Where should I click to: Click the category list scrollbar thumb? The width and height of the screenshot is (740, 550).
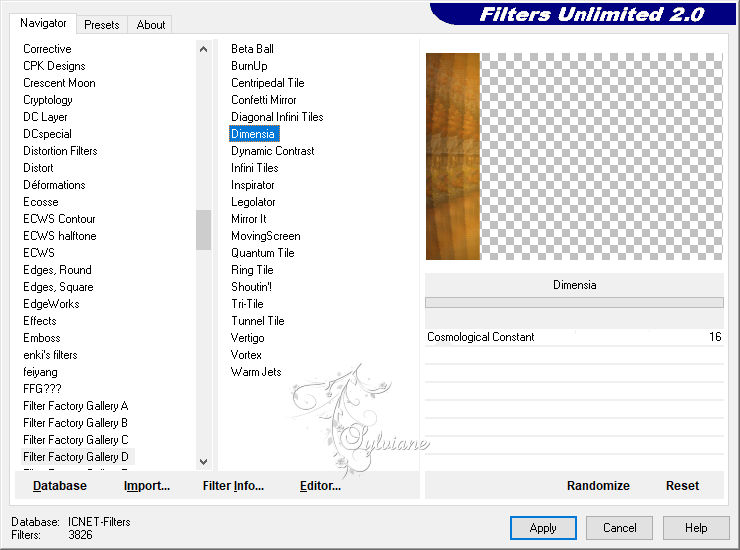[203, 229]
